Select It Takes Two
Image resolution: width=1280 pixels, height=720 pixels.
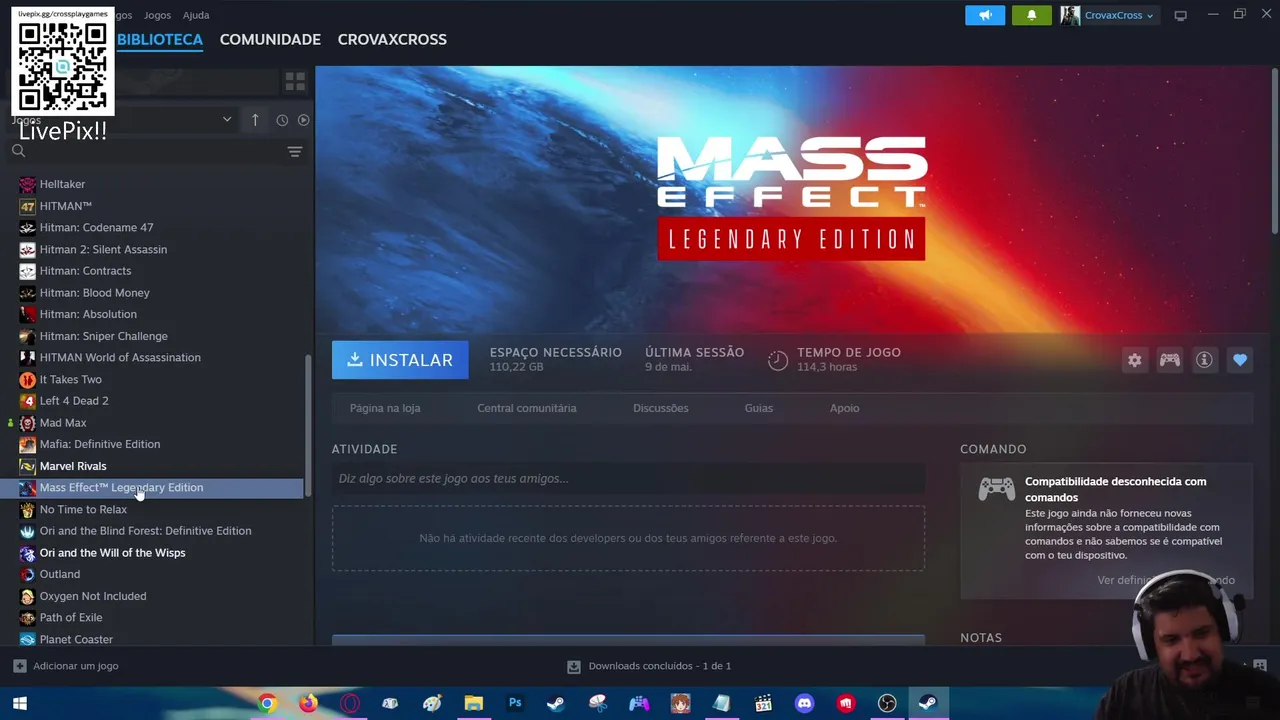pyautogui.click(x=70, y=379)
